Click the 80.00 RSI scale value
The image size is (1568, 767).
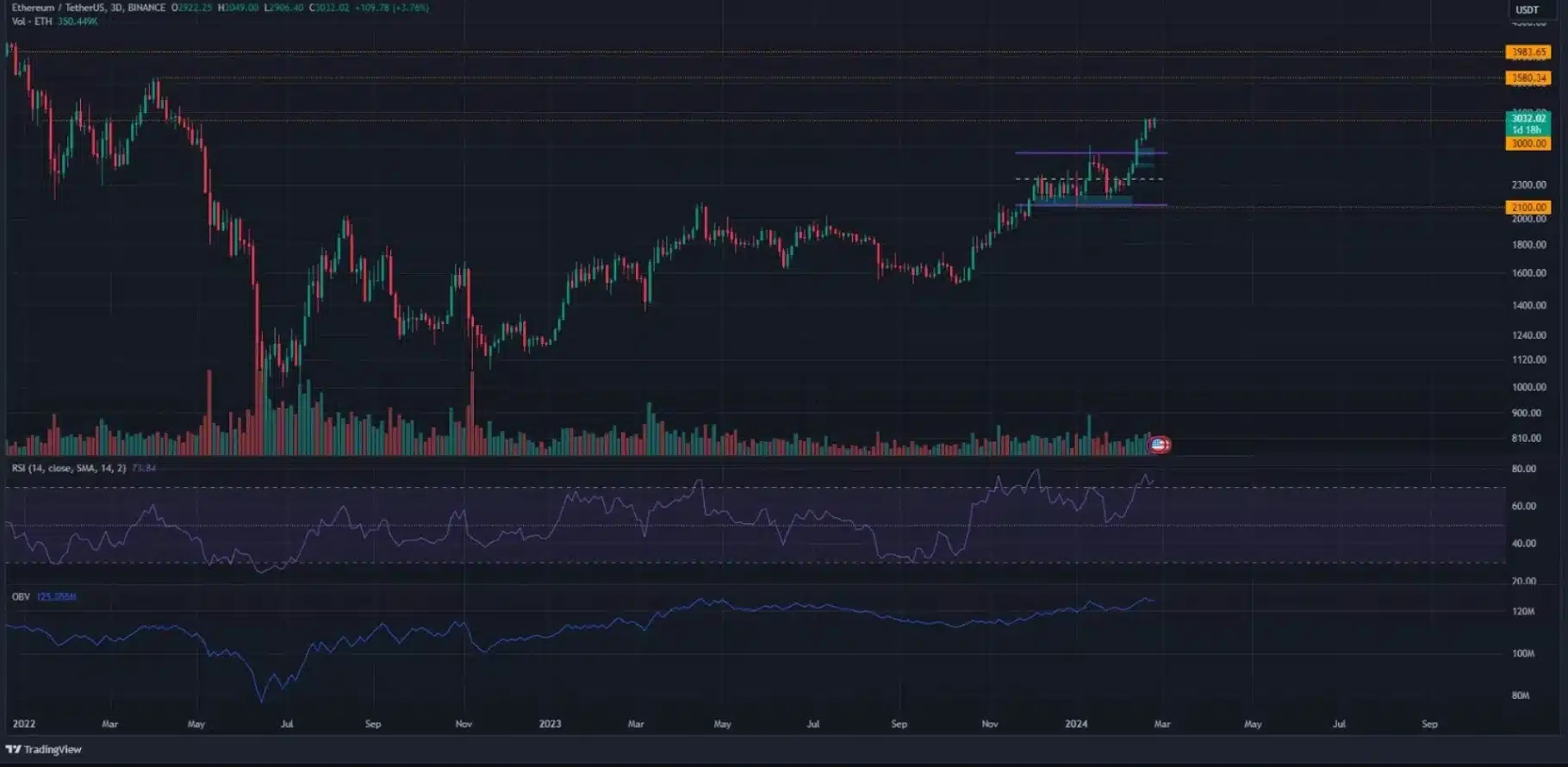(x=1523, y=469)
